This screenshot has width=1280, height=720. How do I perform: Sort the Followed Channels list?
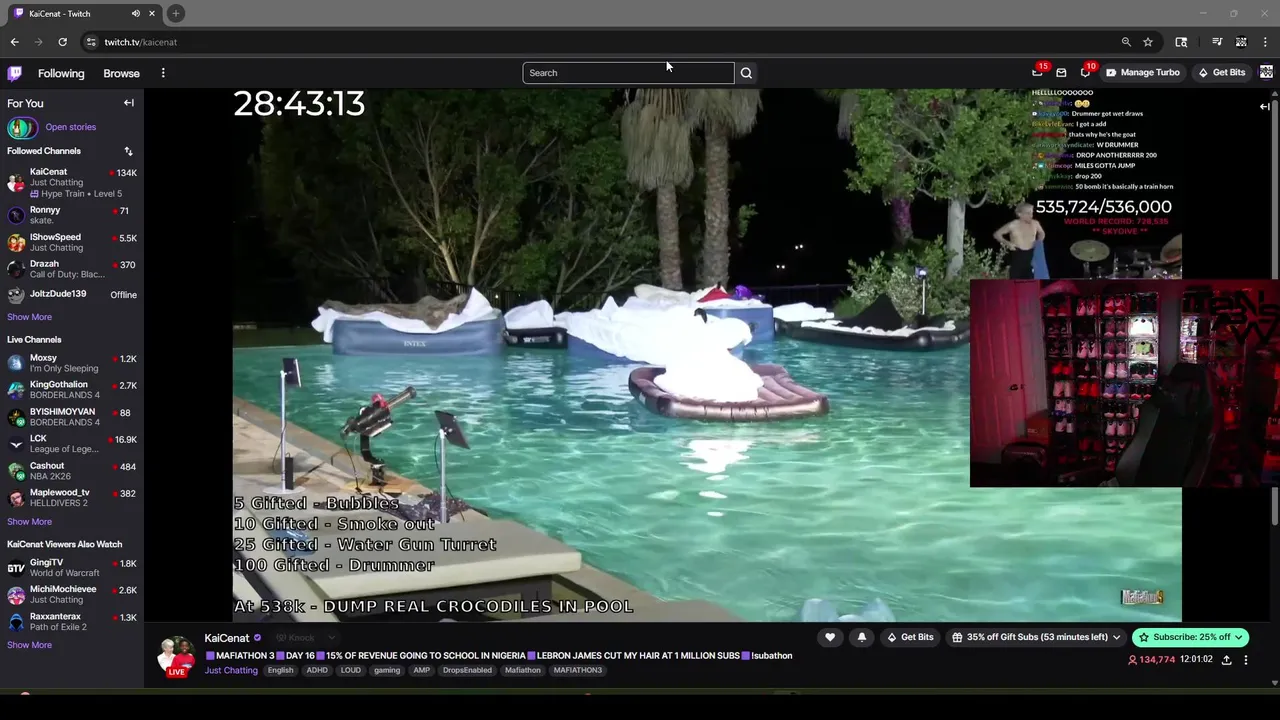[128, 151]
